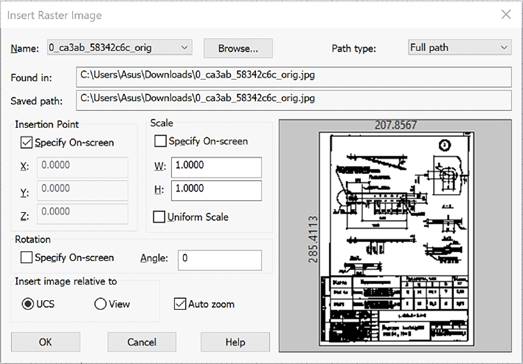Select the View radio button
This screenshot has height=364, width=523.
click(x=100, y=304)
